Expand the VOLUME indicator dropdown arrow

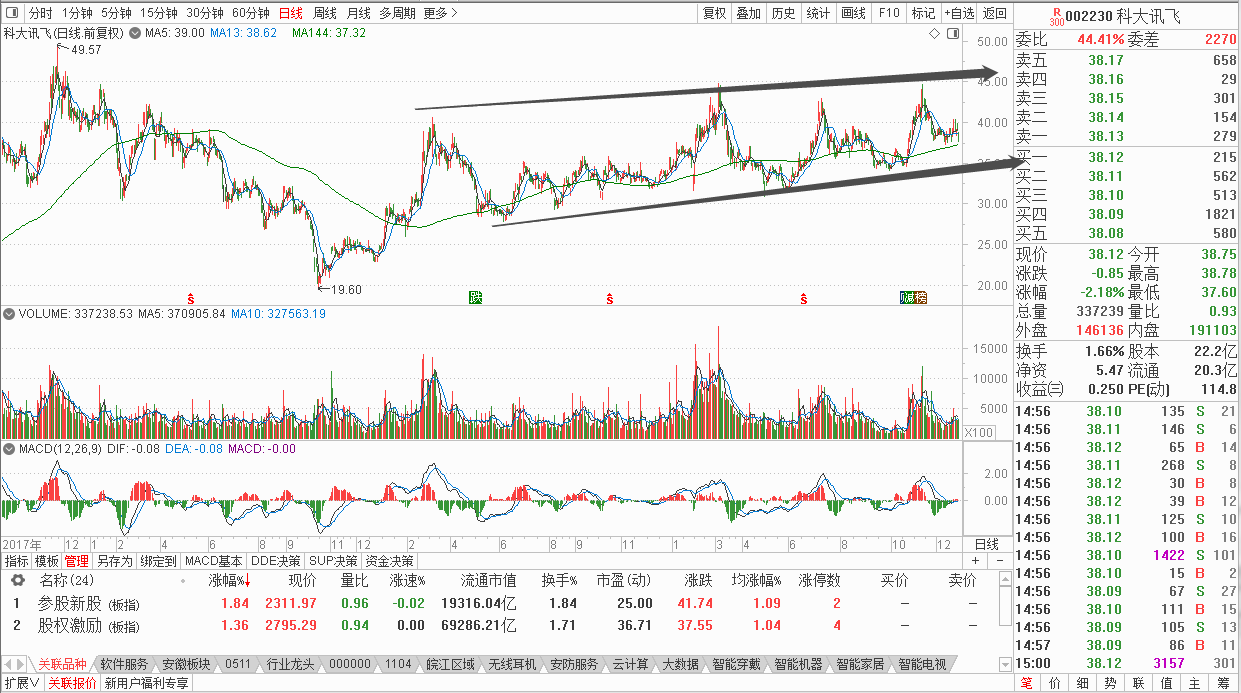(x=9, y=314)
